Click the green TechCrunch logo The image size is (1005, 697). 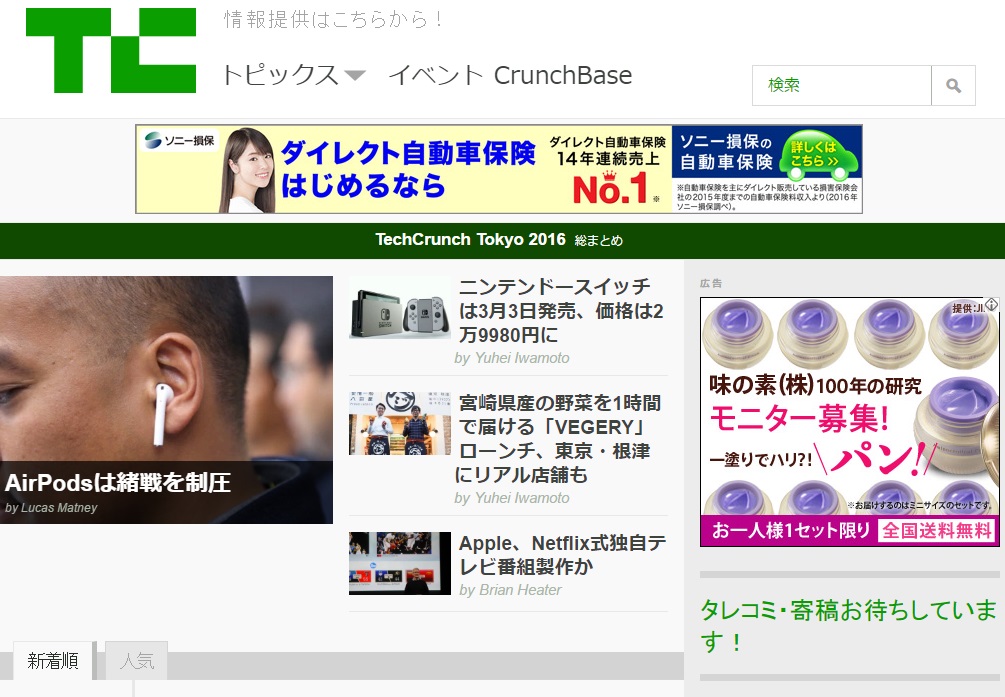(x=111, y=51)
